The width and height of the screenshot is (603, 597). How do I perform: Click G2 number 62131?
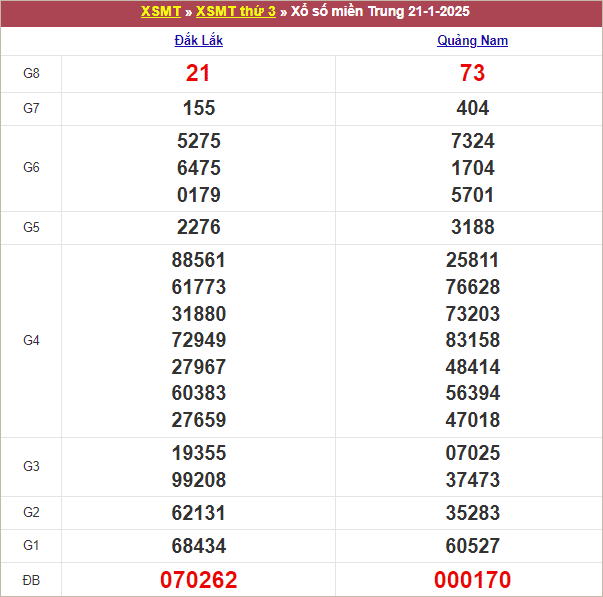click(x=199, y=513)
